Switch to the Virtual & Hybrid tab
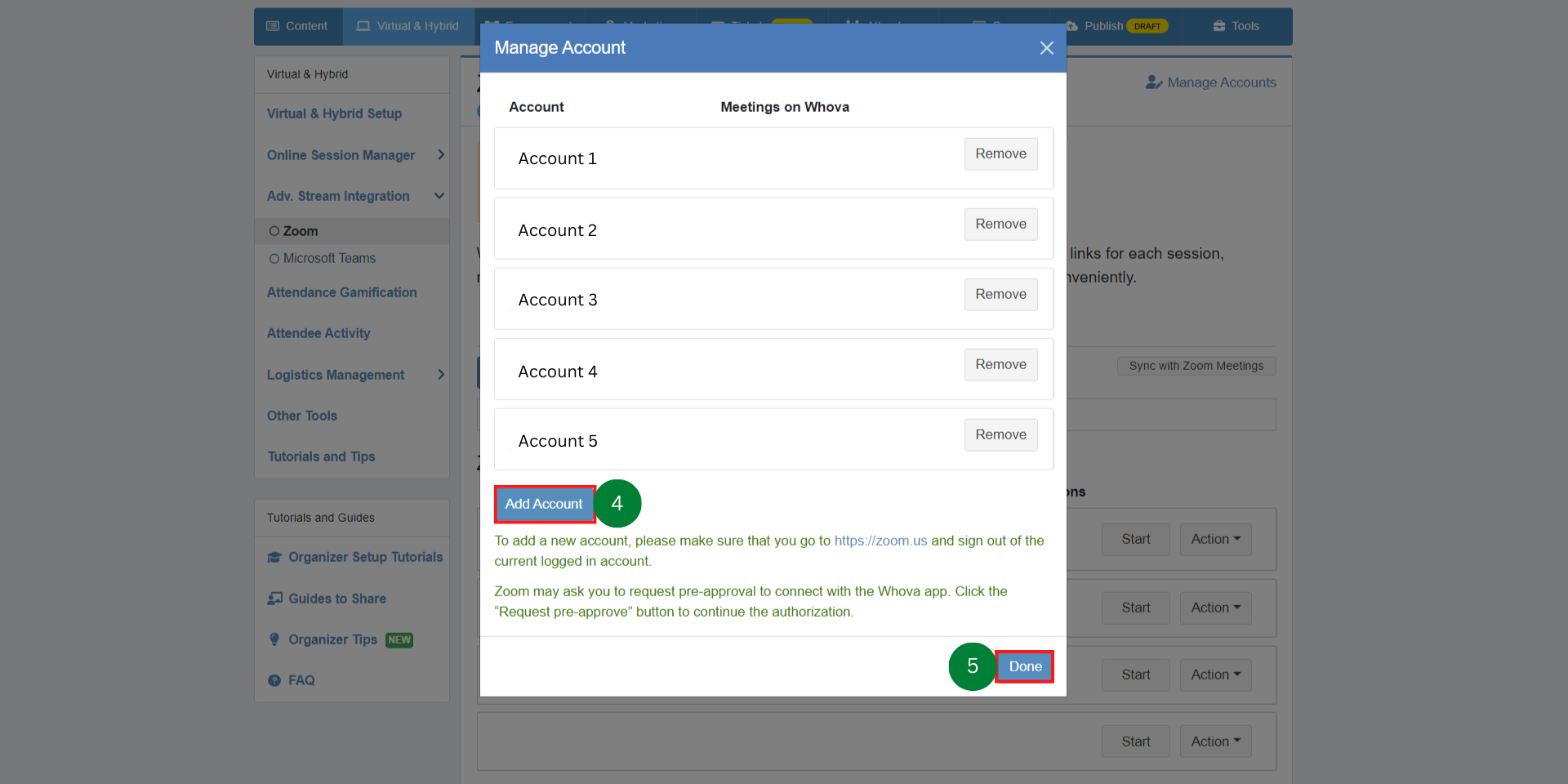This screenshot has width=1568, height=784. pos(408,26)
